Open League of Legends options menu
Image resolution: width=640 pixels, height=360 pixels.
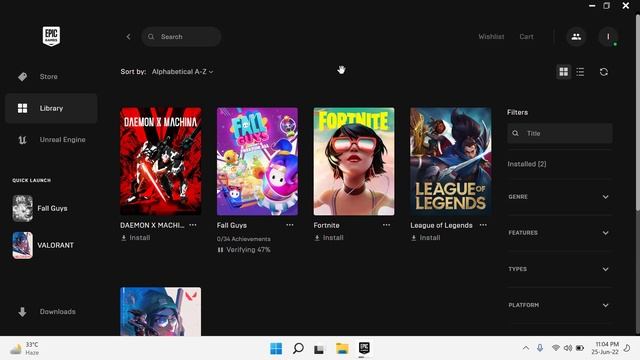coord(483,225)
